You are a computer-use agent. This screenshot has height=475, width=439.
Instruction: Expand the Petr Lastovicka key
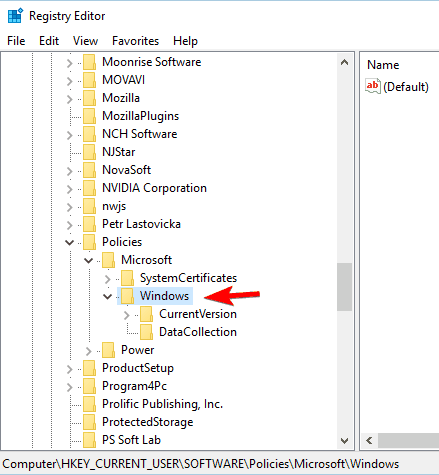point(69,225)
